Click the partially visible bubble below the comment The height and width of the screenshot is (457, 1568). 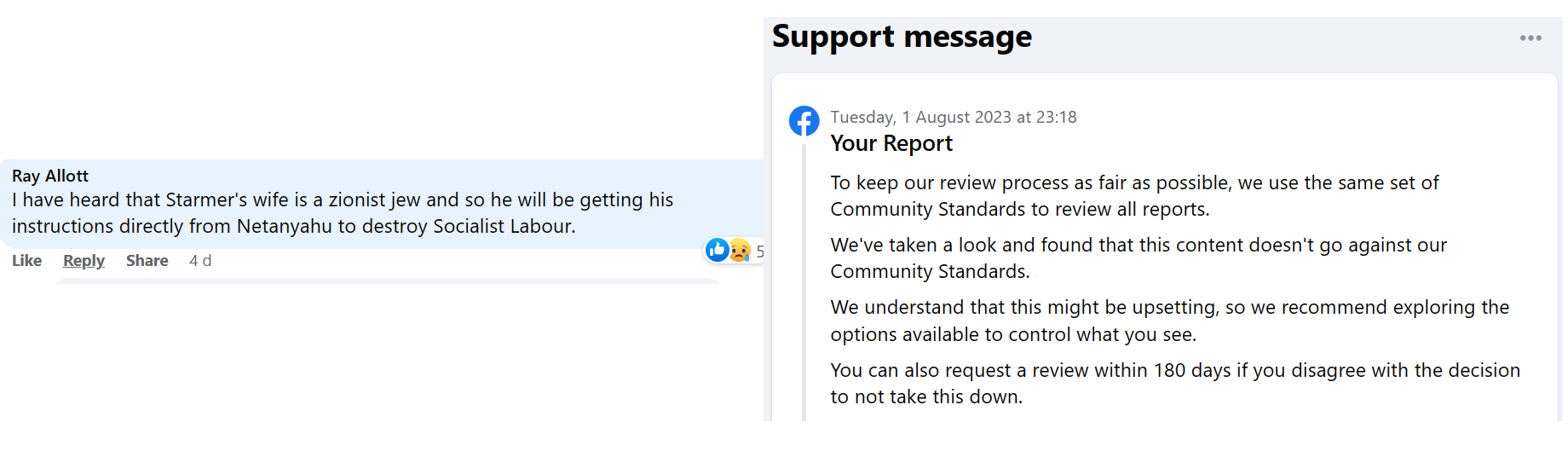(388, 281)
